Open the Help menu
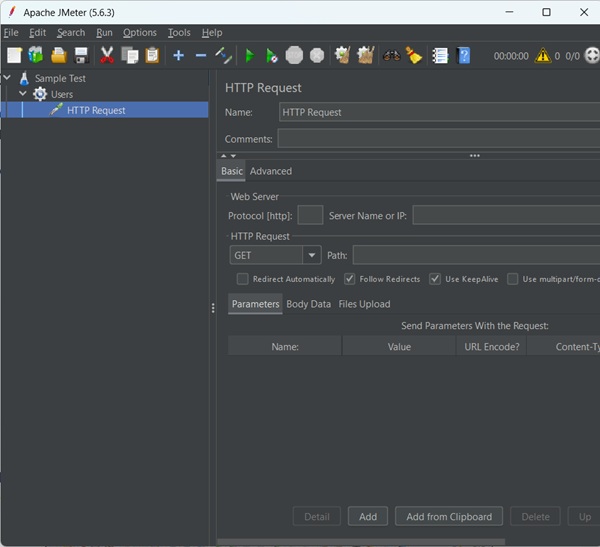 [212, 33]
